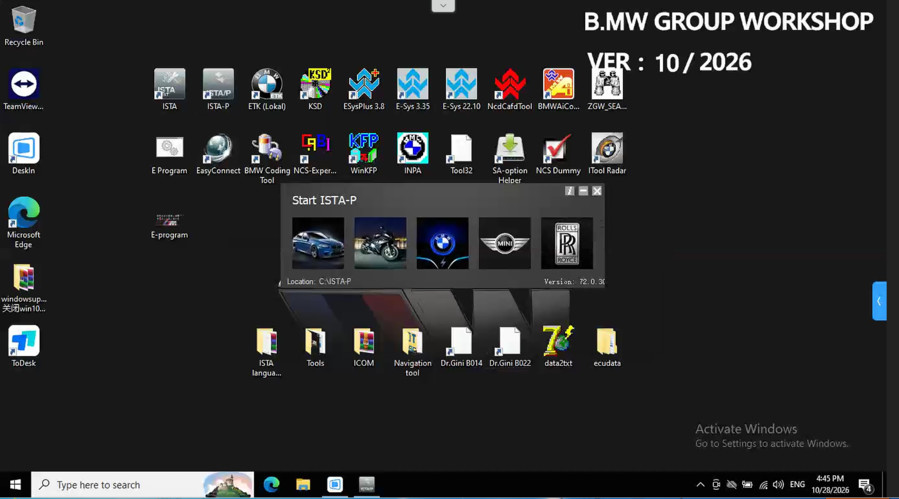This screenshot has width=899, height=499.
Task: Choose the Rolls-Royce brand thumbnail
Action: [567, 243]
